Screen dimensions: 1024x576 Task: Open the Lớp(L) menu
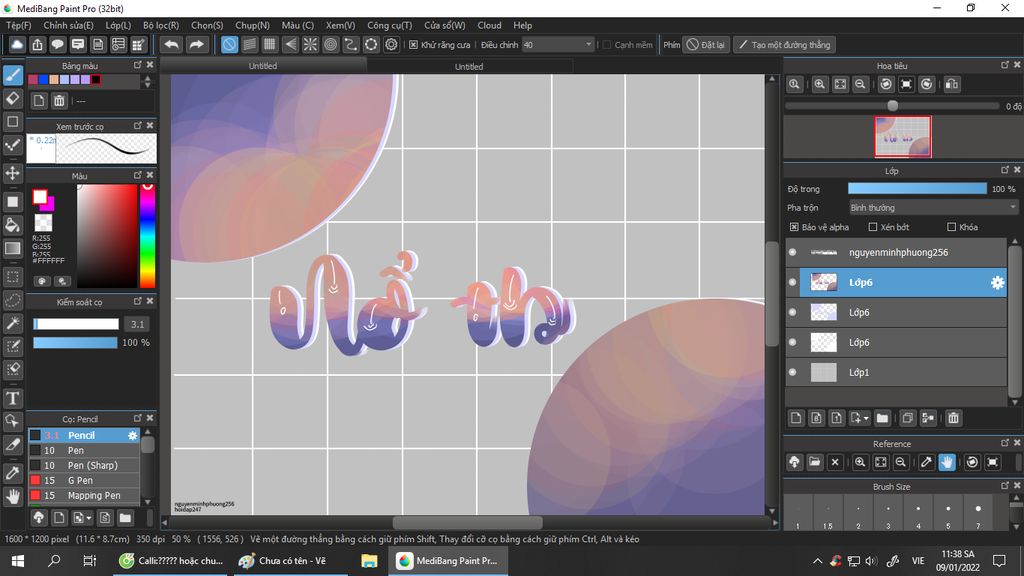(x=118, y=25)
